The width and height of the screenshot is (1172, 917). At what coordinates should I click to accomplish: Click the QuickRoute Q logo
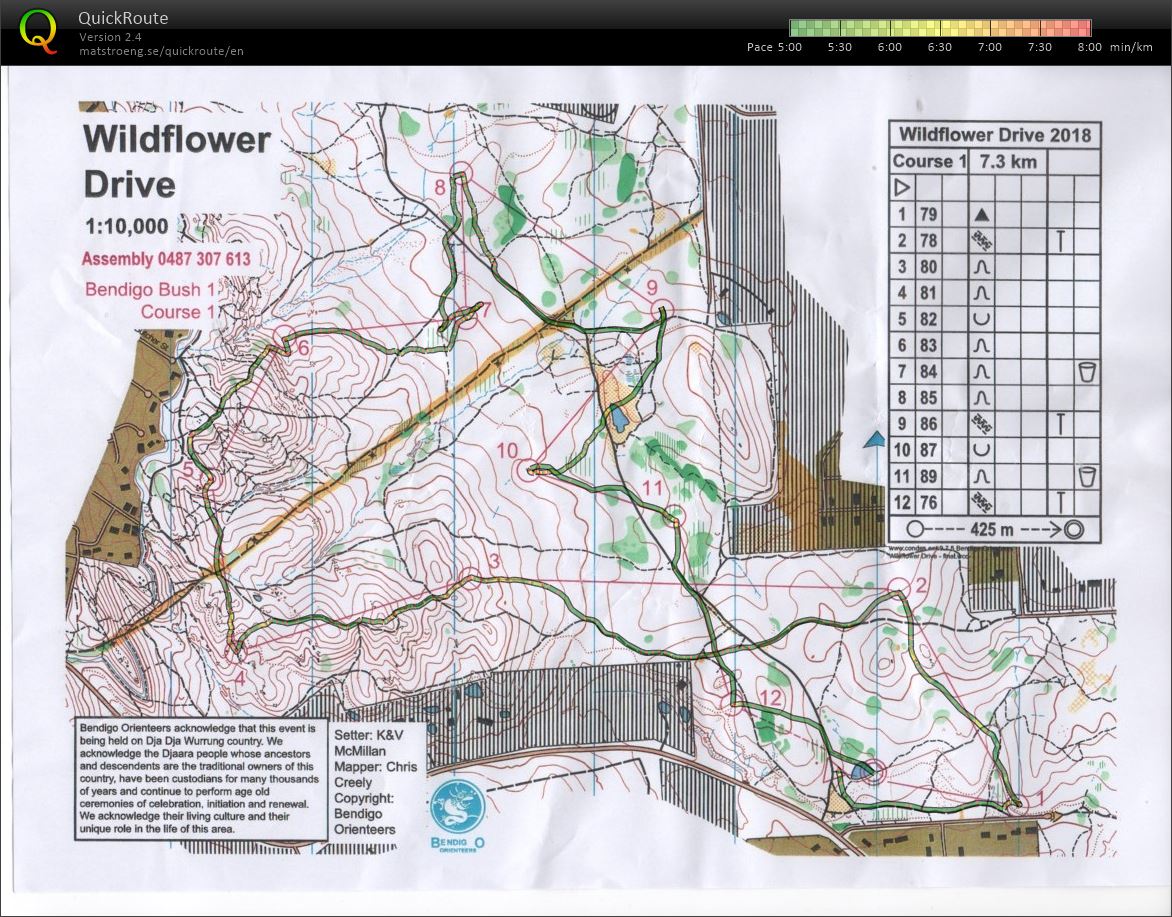click(x=38, y=30)
